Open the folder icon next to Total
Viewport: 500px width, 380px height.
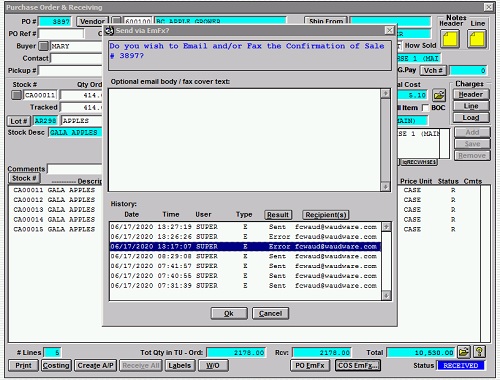463,352
